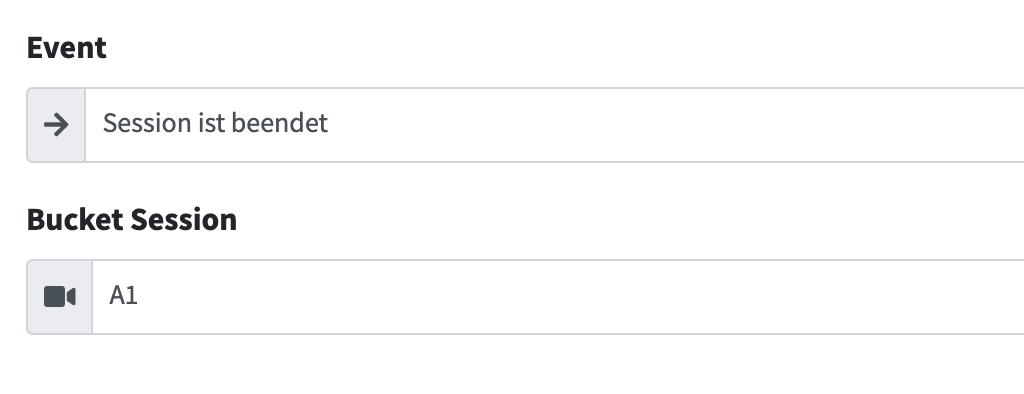Place cursor after 'A1' in session field
The image size is (1024, 394).
[x=140, y=296]
